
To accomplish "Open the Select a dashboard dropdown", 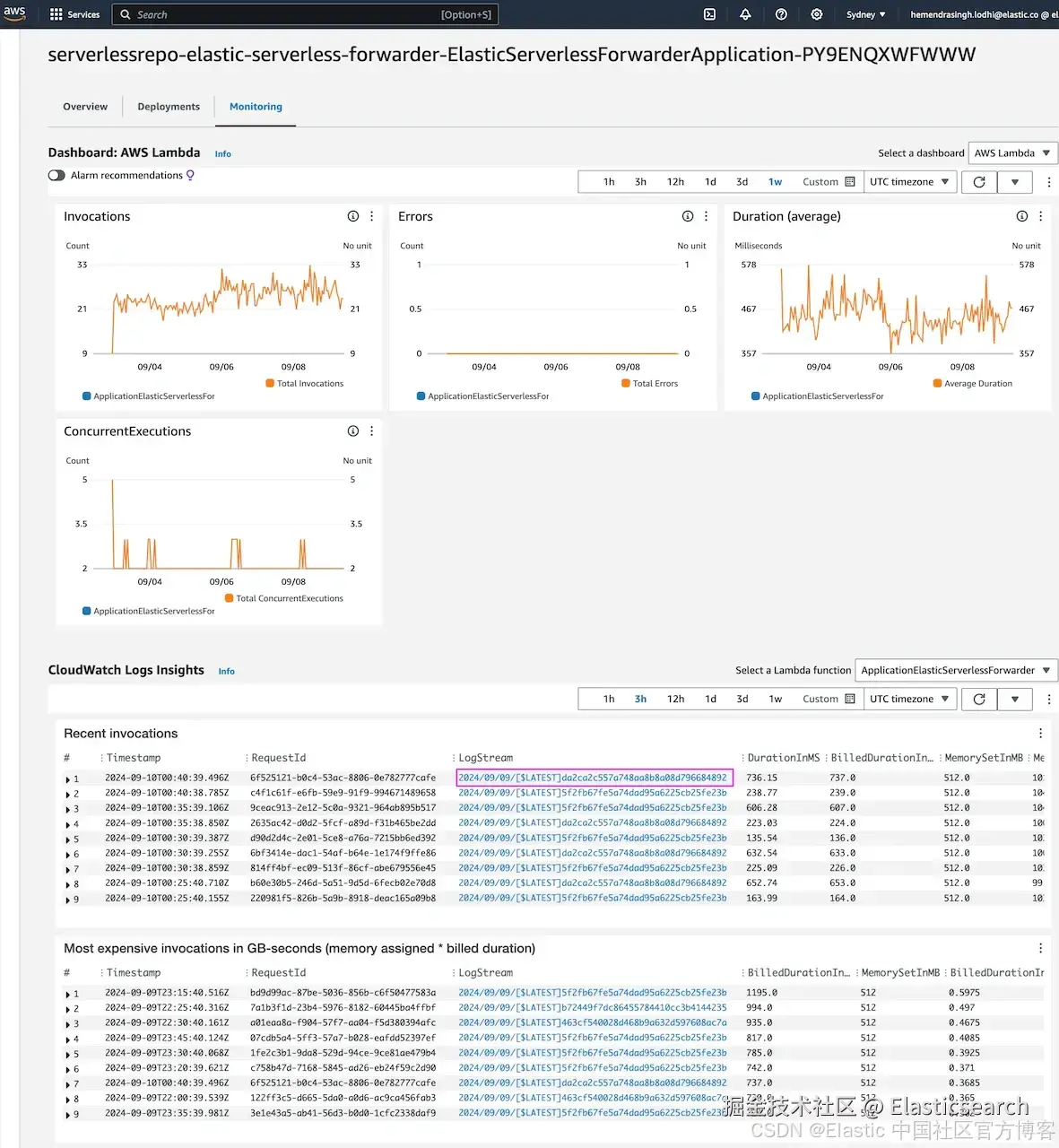I will point(1013,153).
